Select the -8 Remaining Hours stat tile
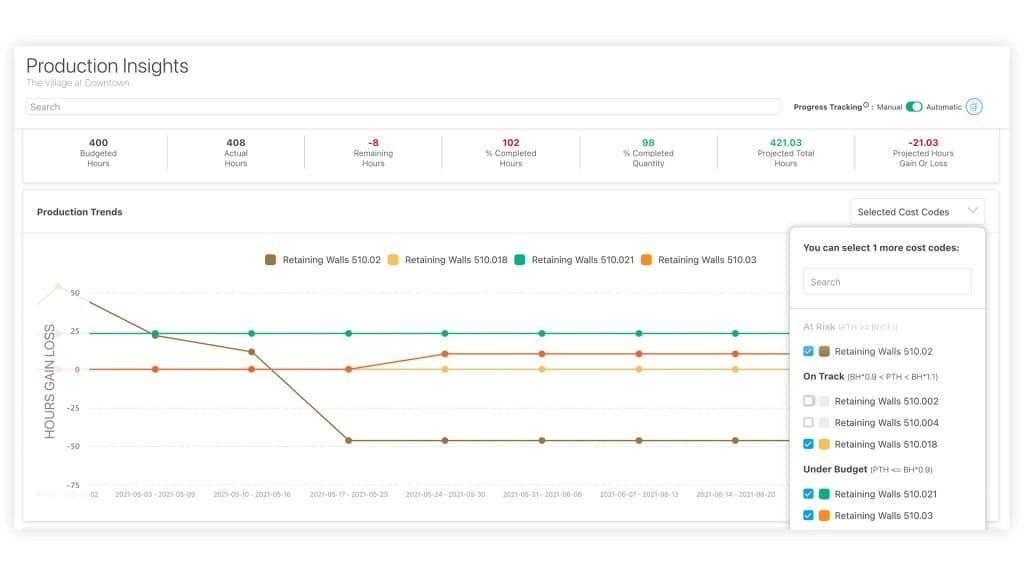The image size is (1024, 576). [x=373, y=151]
